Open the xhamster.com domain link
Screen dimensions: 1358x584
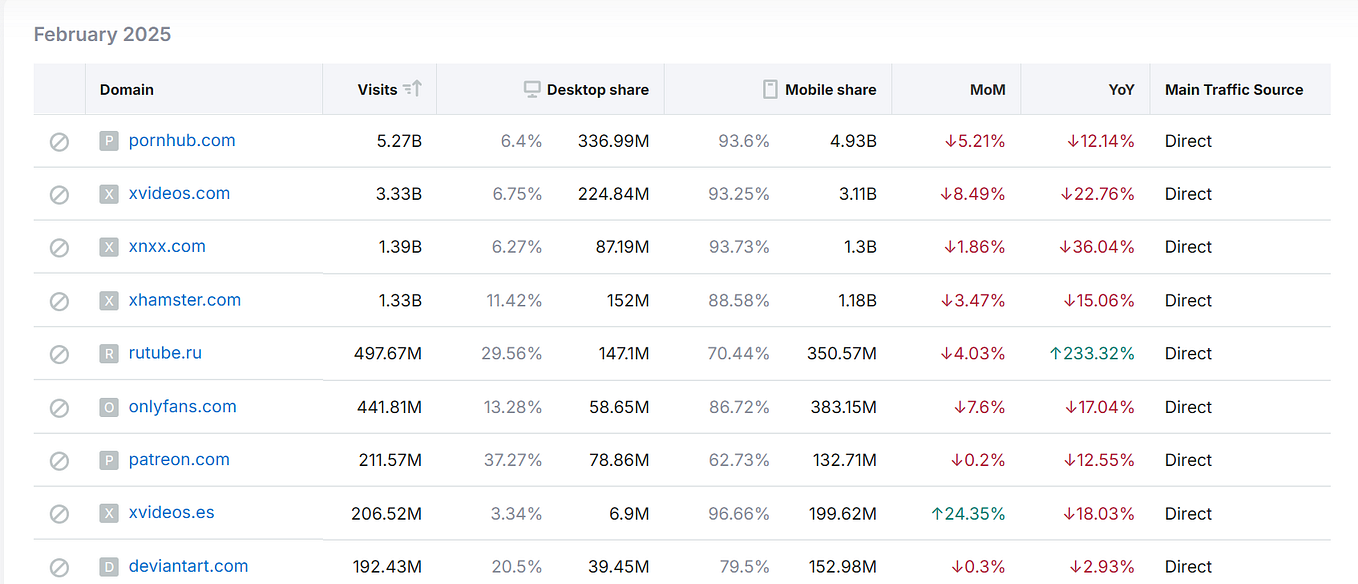click(185, 299)
